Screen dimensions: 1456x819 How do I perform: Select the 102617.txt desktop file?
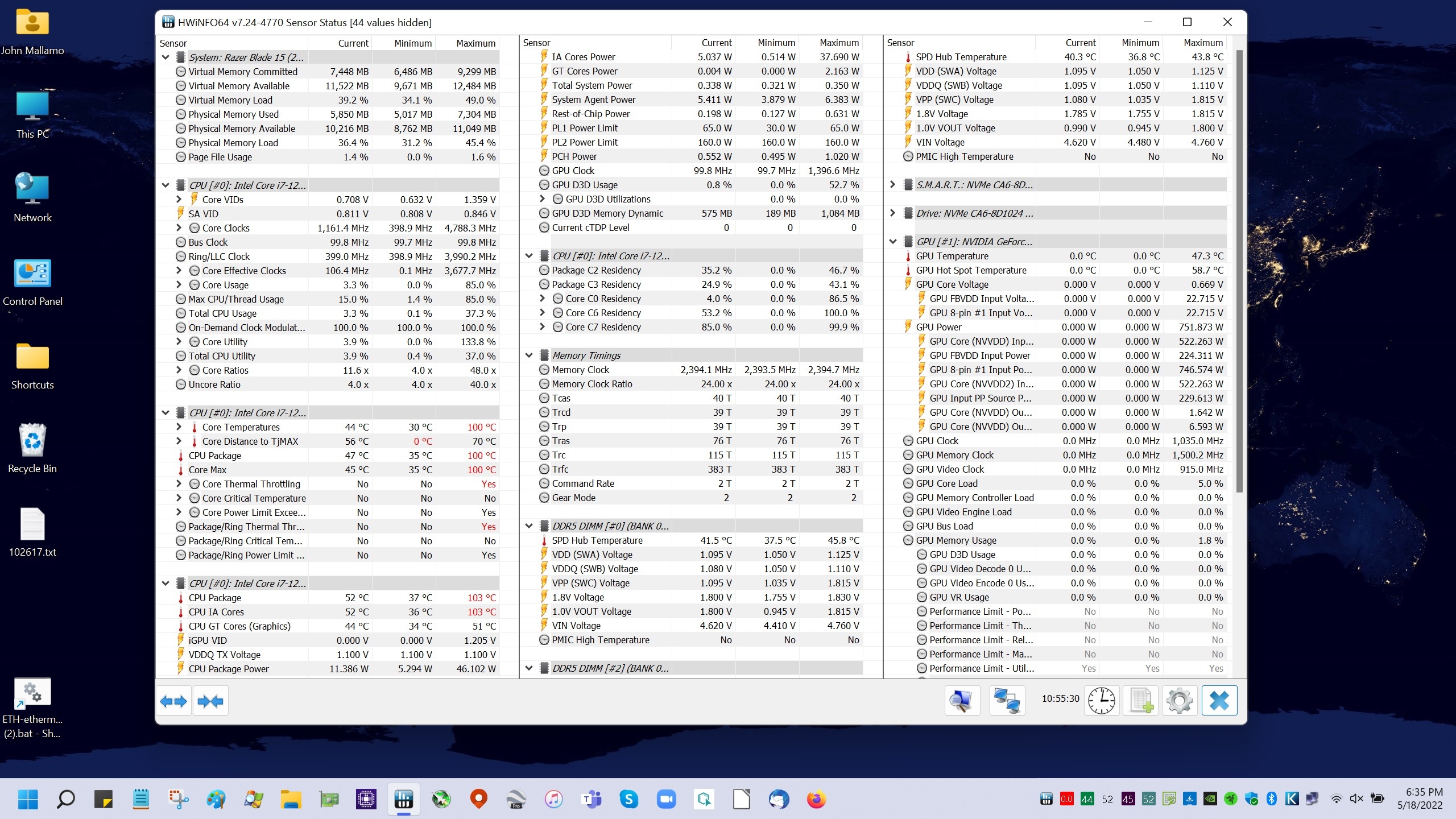[32, 532]
